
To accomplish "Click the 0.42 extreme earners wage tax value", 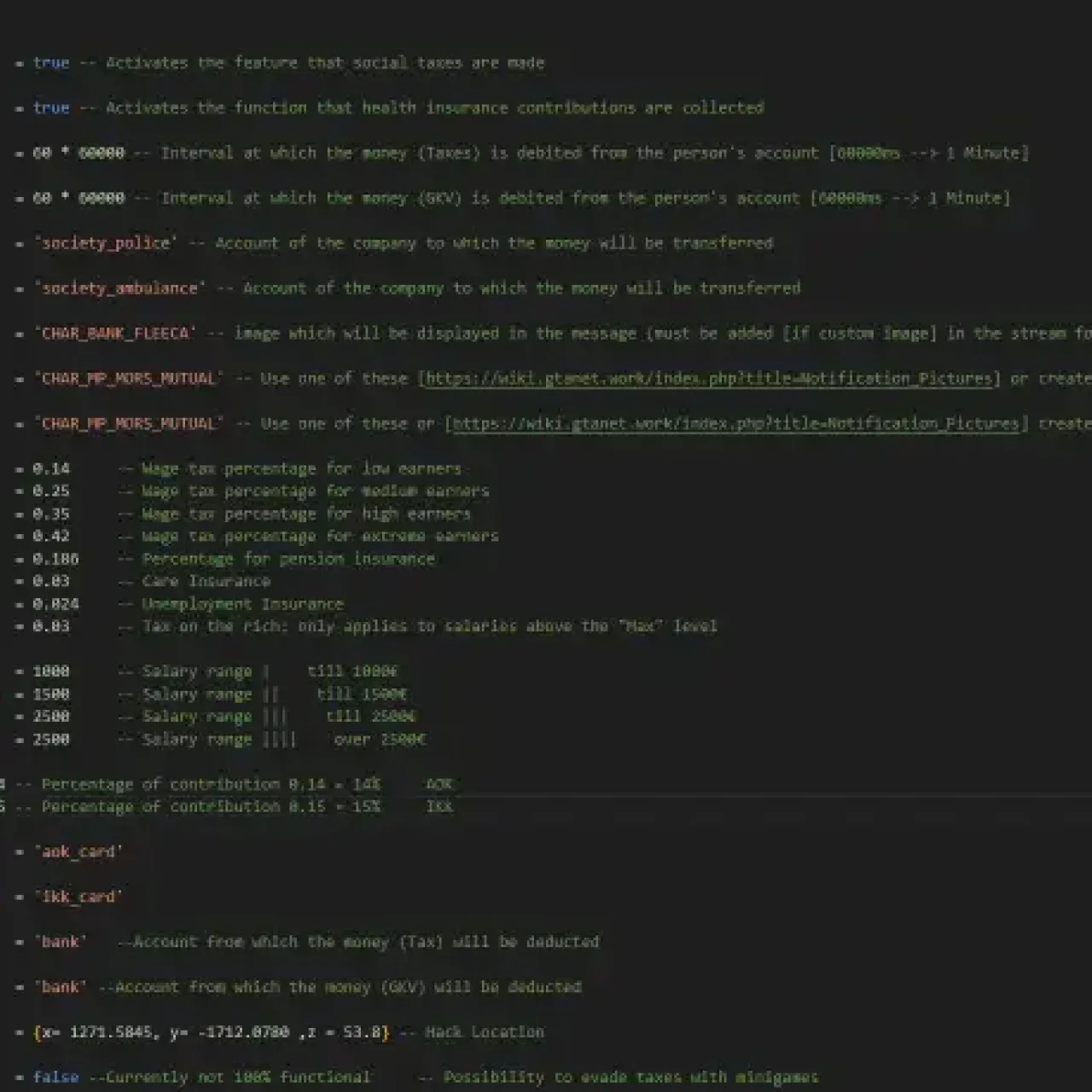I will [51, 536].
